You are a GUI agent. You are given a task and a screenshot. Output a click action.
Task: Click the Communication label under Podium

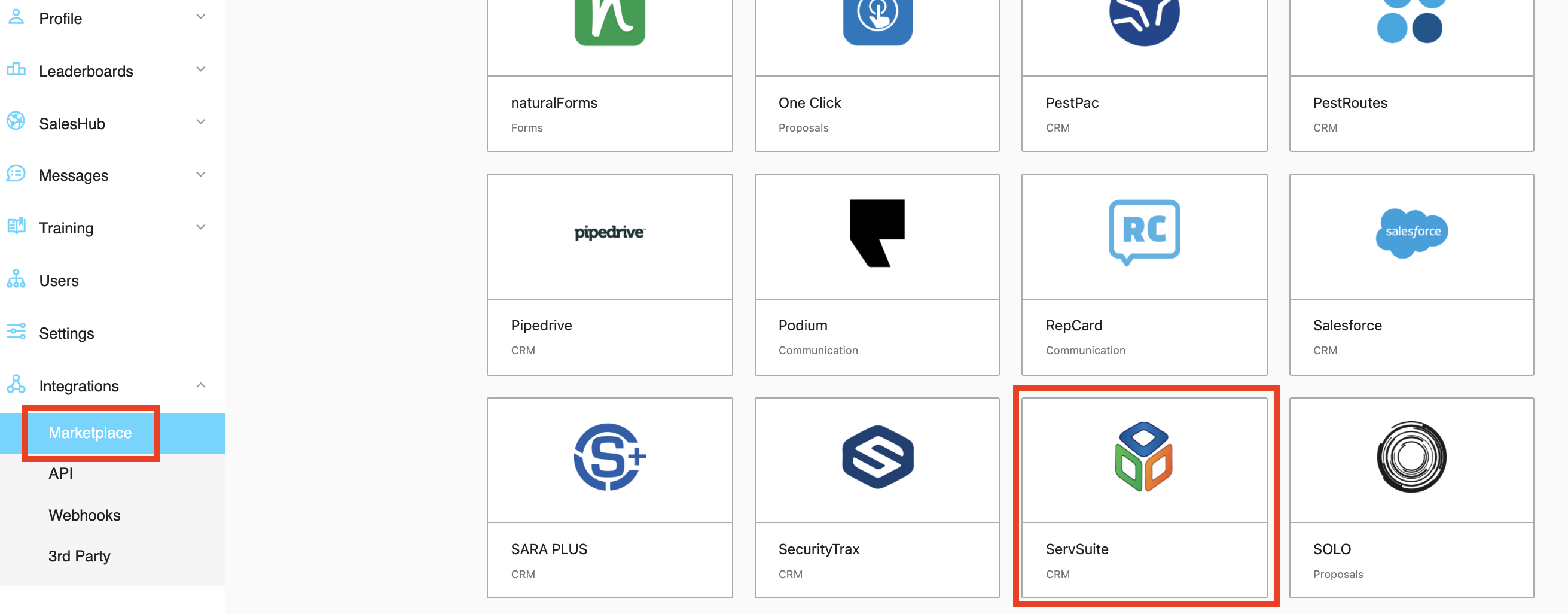pos(818,350)
